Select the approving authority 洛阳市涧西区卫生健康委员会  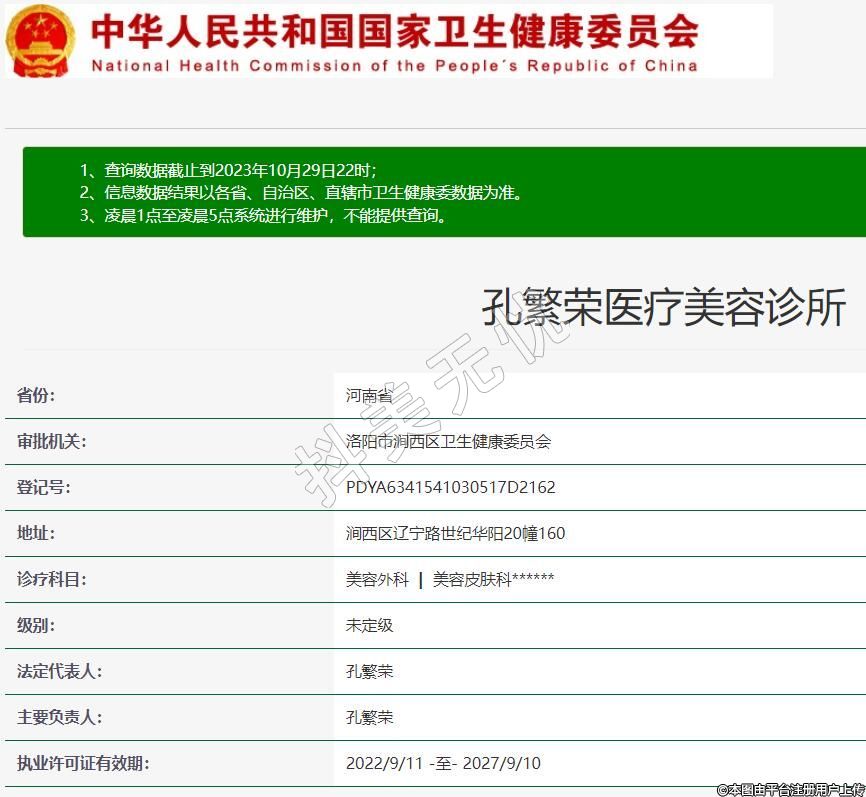coord(448,441)
